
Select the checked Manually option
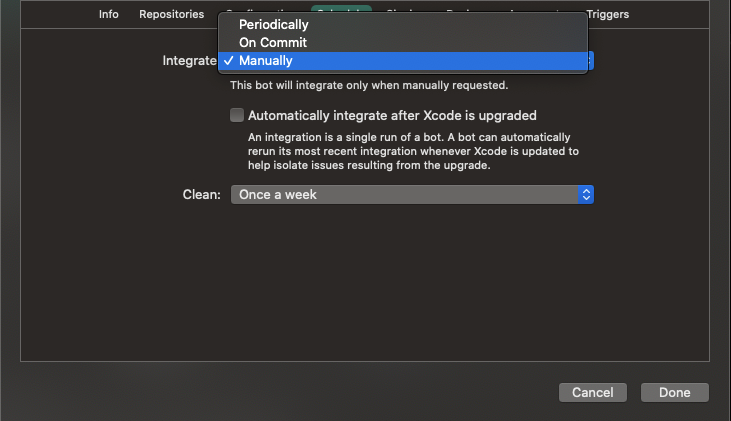click(x=403, y=61)
